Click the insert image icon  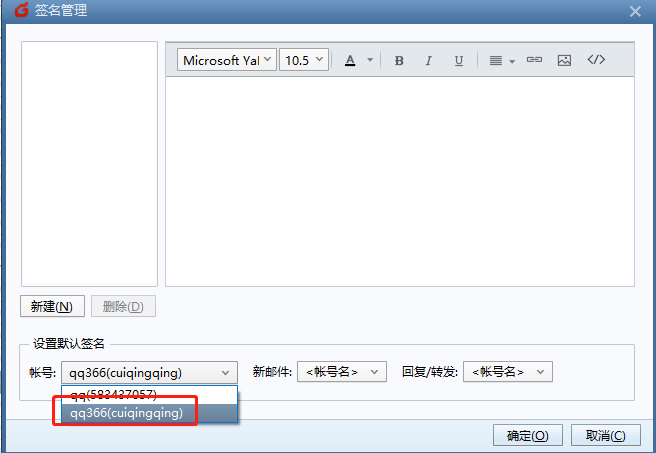(x=564, y=60)
